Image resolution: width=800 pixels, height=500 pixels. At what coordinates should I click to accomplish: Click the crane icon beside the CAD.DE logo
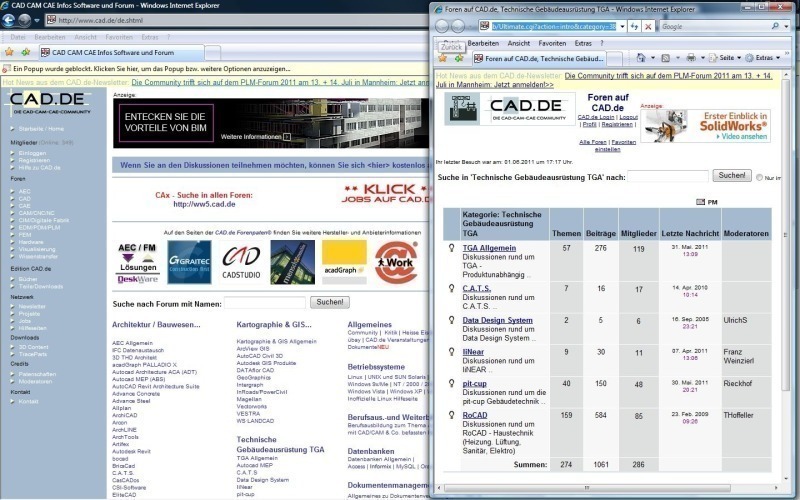click(462, 108)
